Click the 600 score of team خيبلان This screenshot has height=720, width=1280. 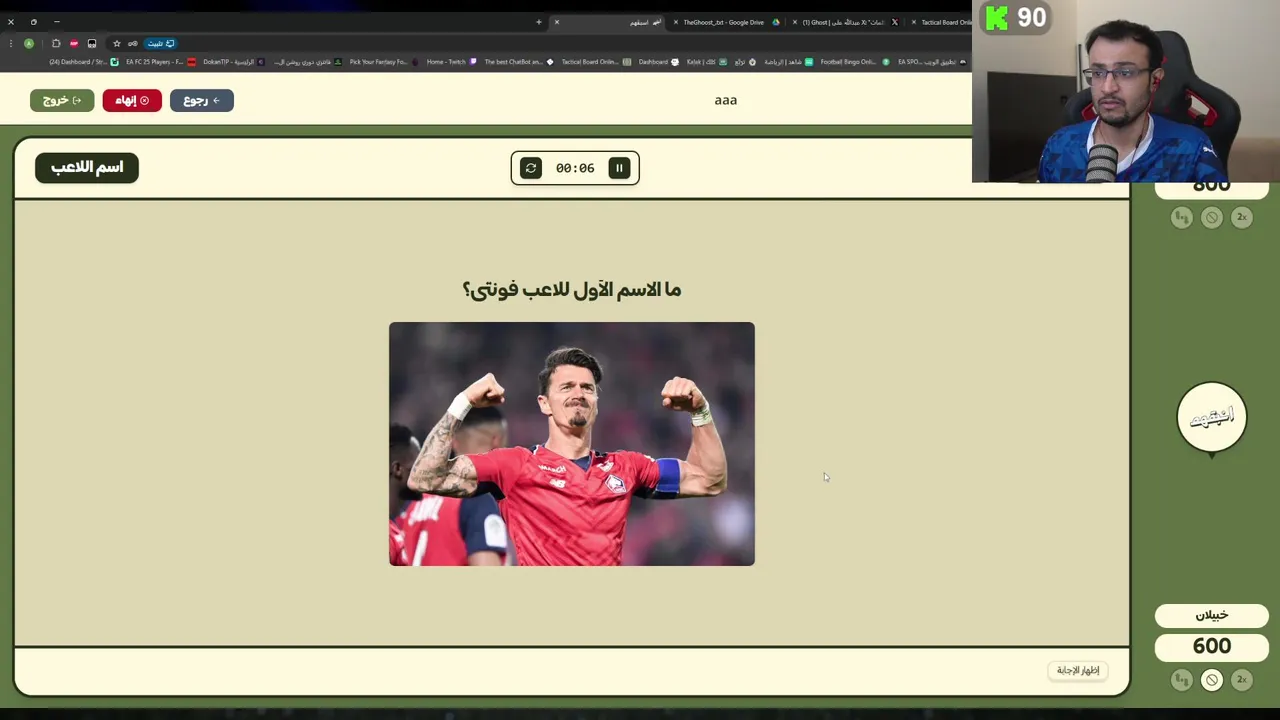(1212, 647)
